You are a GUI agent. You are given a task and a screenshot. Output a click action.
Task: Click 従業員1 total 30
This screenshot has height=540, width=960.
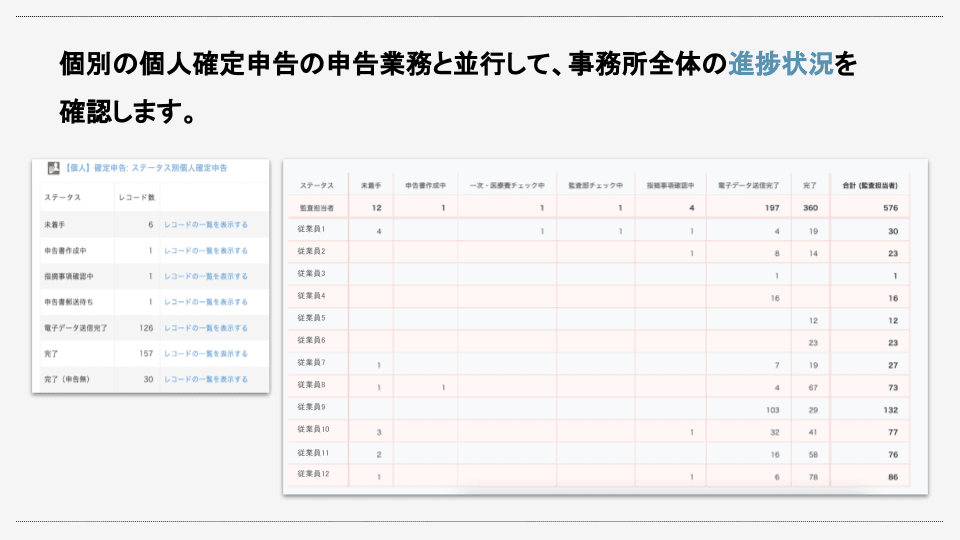(893, 231)
